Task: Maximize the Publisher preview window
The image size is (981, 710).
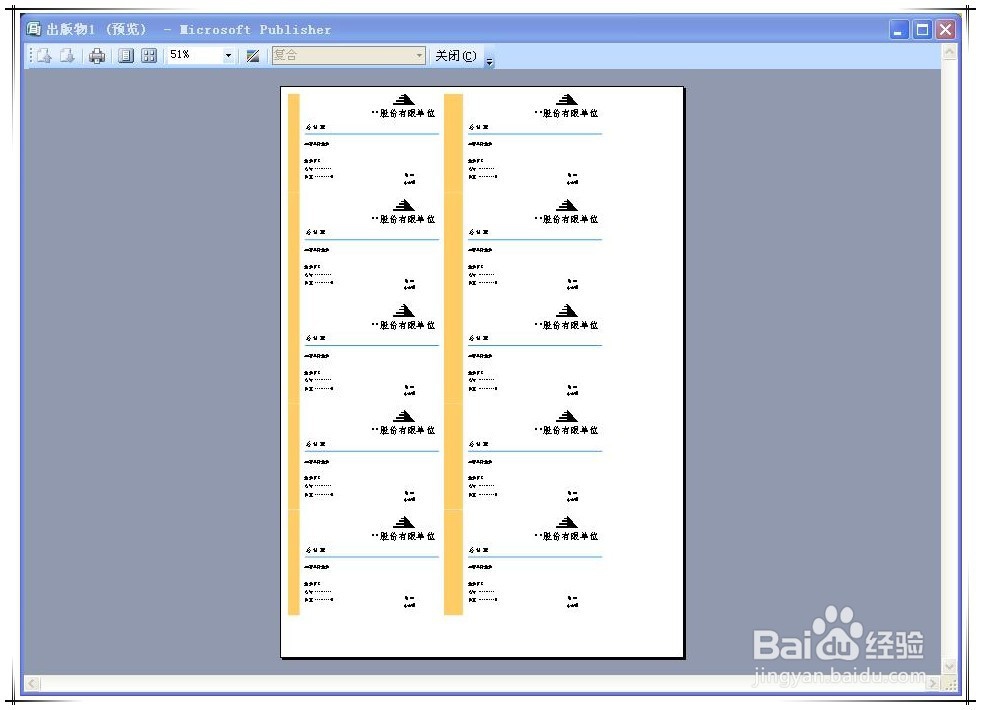Action: pos(922,29)
